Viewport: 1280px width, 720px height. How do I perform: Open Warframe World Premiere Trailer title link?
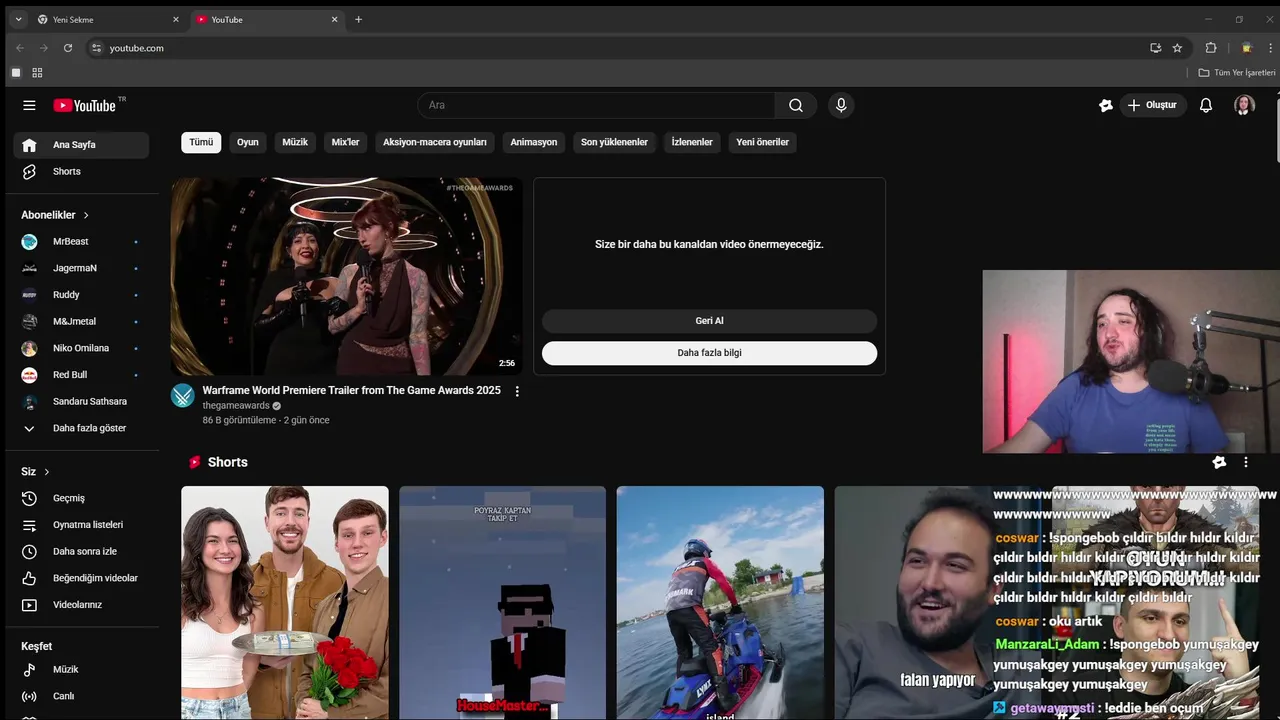click(x=352, y=390)
